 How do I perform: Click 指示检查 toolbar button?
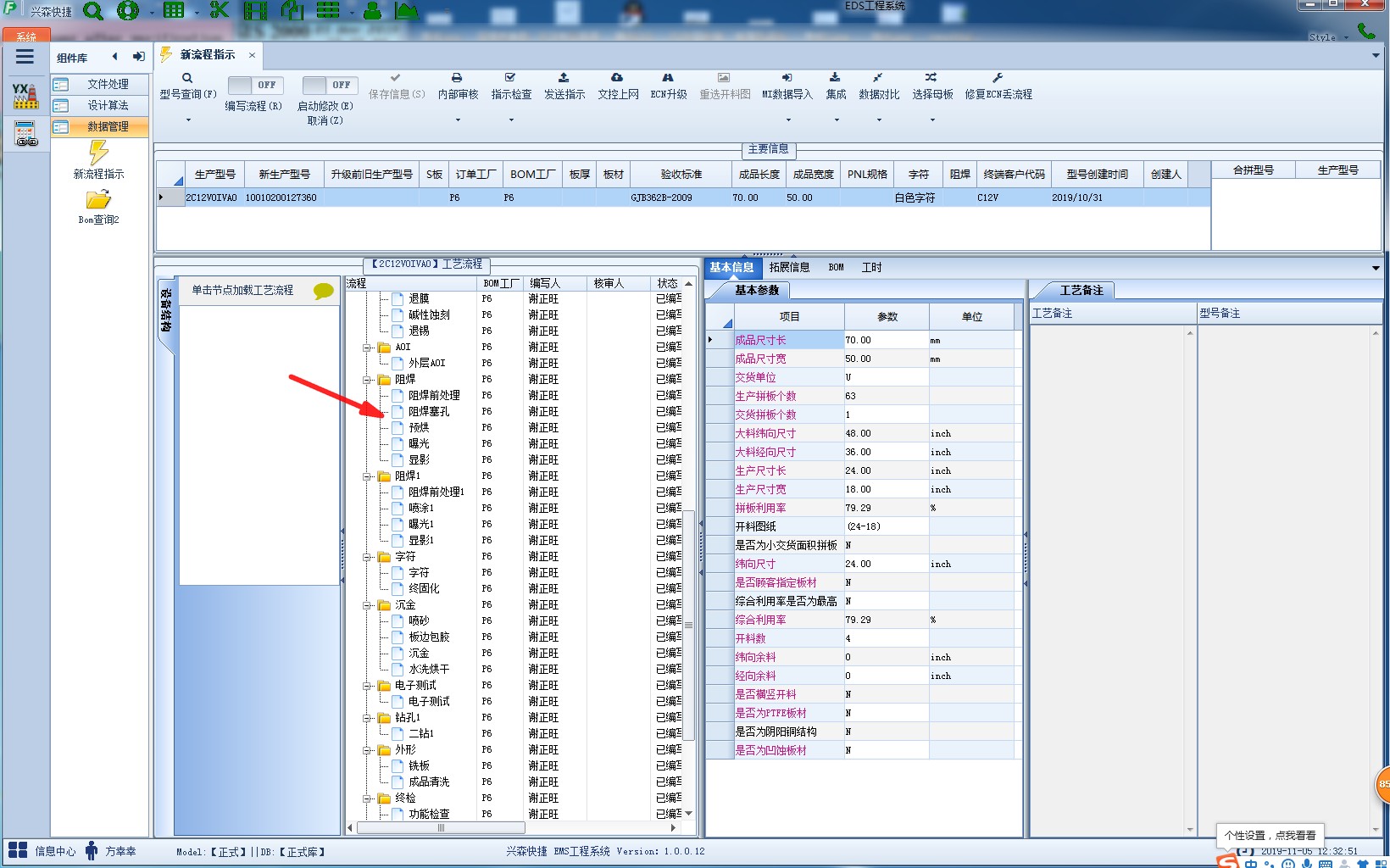coord(511,86)
